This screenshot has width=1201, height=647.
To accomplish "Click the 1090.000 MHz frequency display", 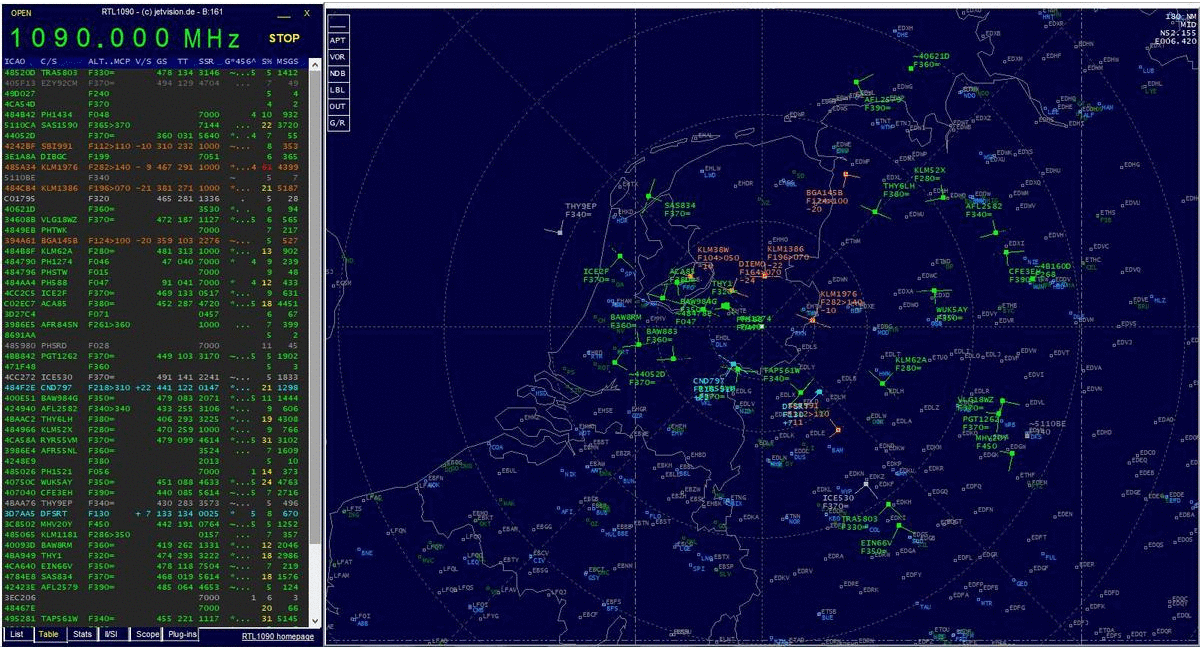I will (x=125, y=39).
